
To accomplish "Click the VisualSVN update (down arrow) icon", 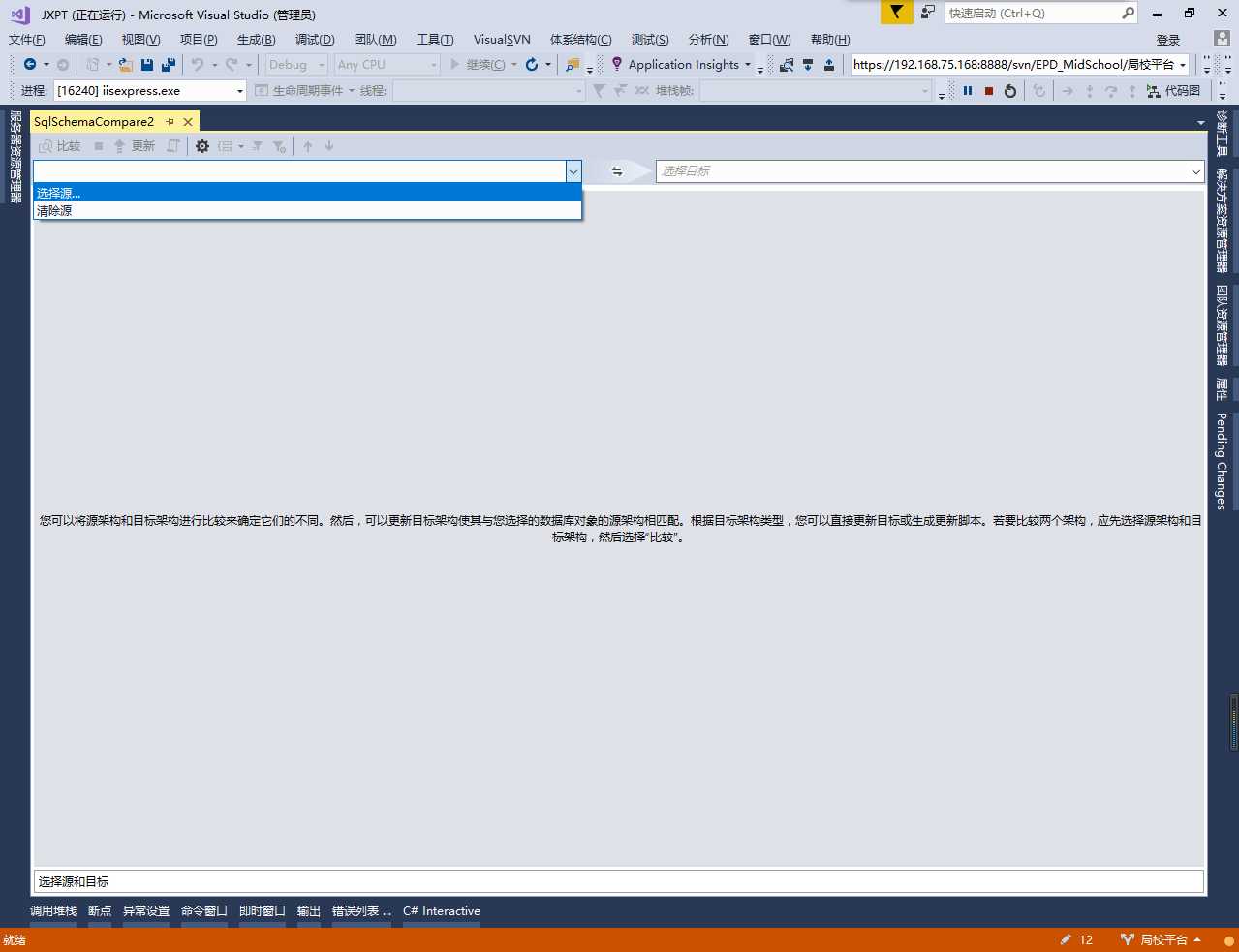I will [808, 65].
